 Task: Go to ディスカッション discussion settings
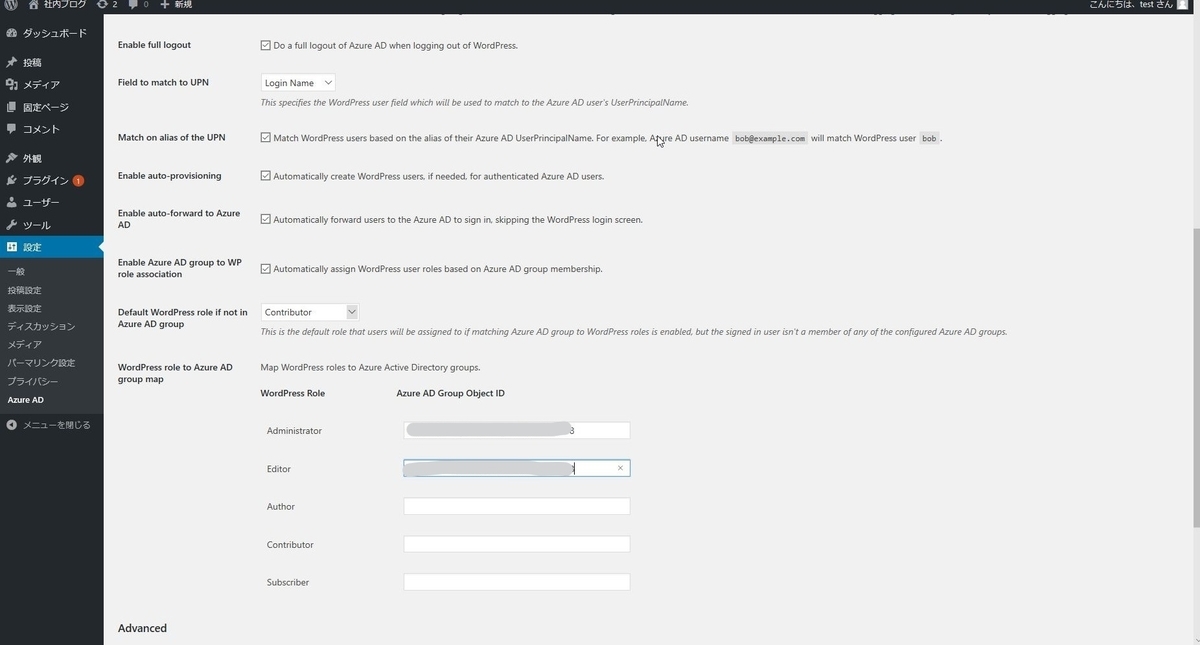(41, 326)
